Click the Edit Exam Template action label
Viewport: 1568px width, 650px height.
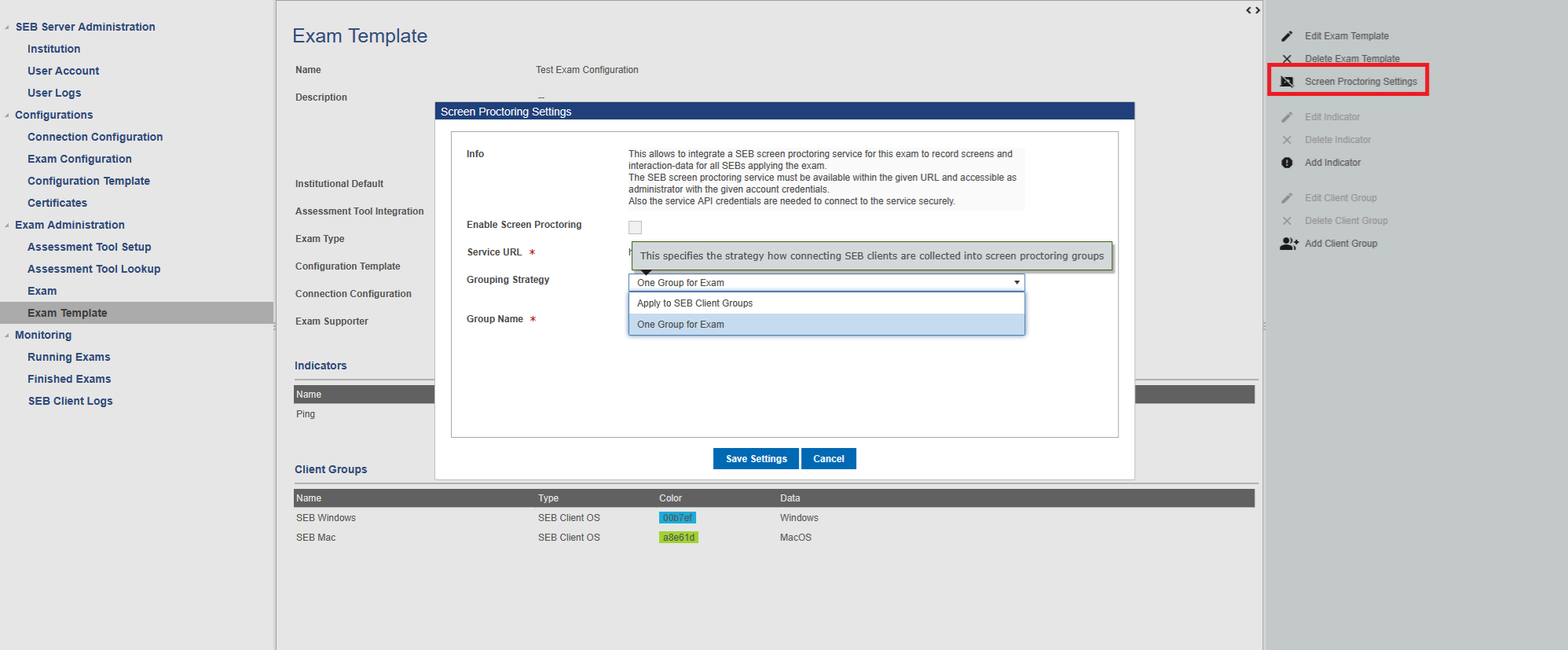click(x=1346, y=36)
